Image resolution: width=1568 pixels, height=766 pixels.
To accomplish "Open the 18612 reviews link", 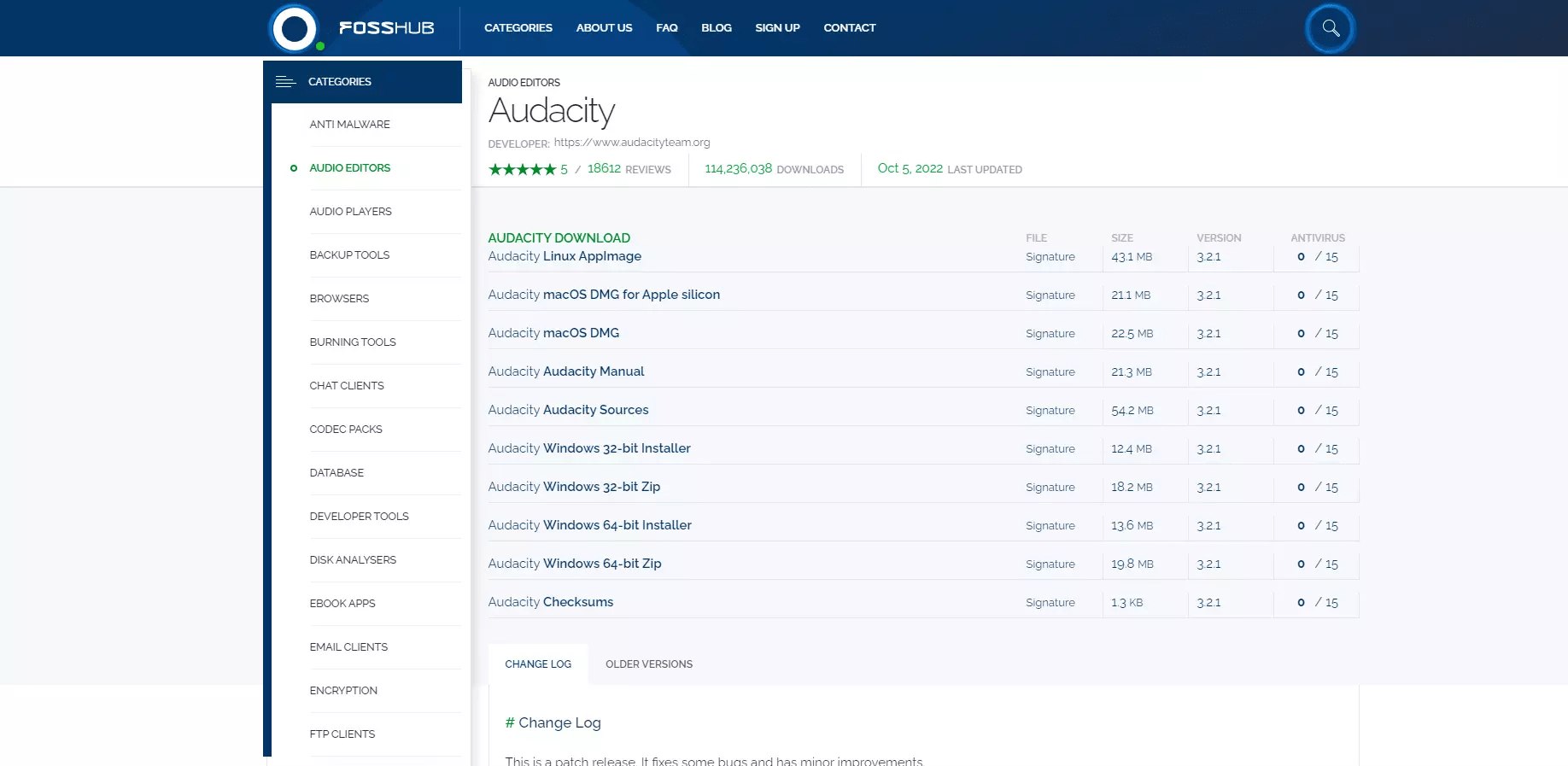I will click(629, 169).
